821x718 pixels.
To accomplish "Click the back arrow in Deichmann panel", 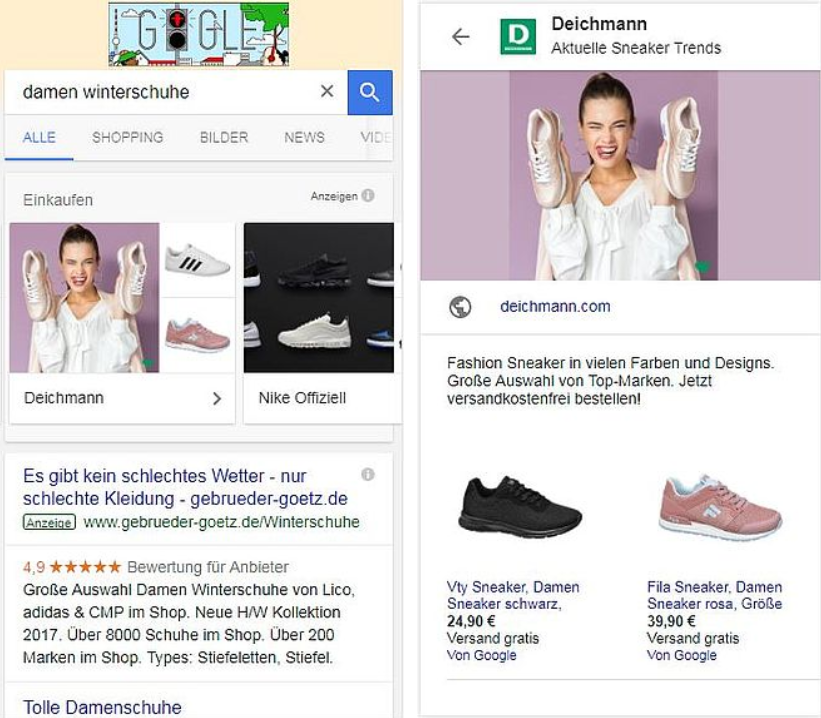I will pos(461,37).
